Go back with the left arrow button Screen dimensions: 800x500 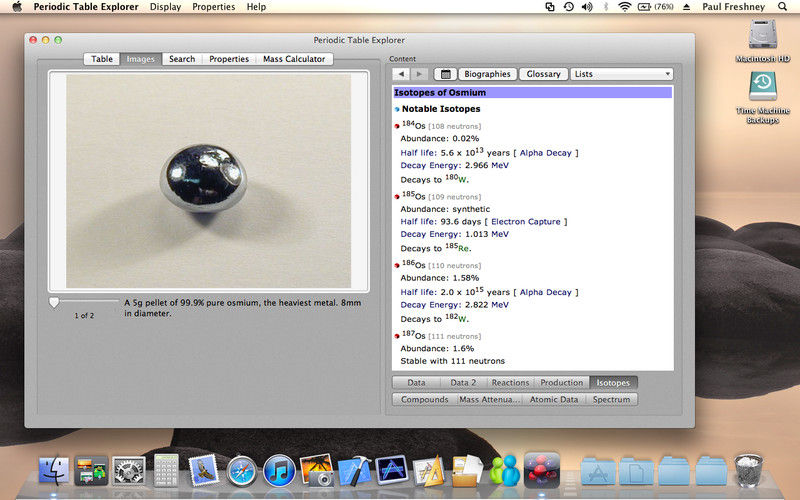coord(402,74)
